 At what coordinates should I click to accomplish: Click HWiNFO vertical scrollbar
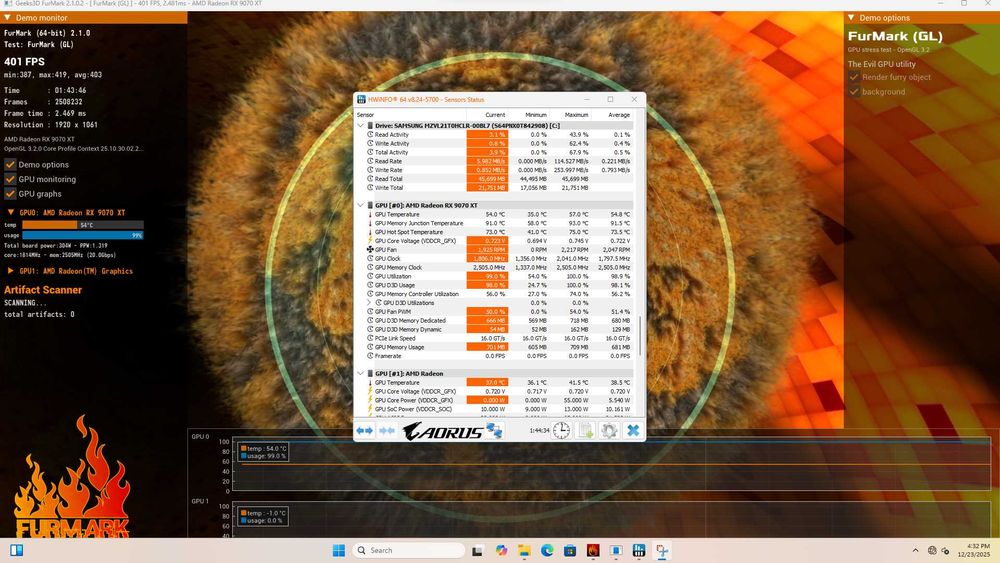tap(640, 335)
